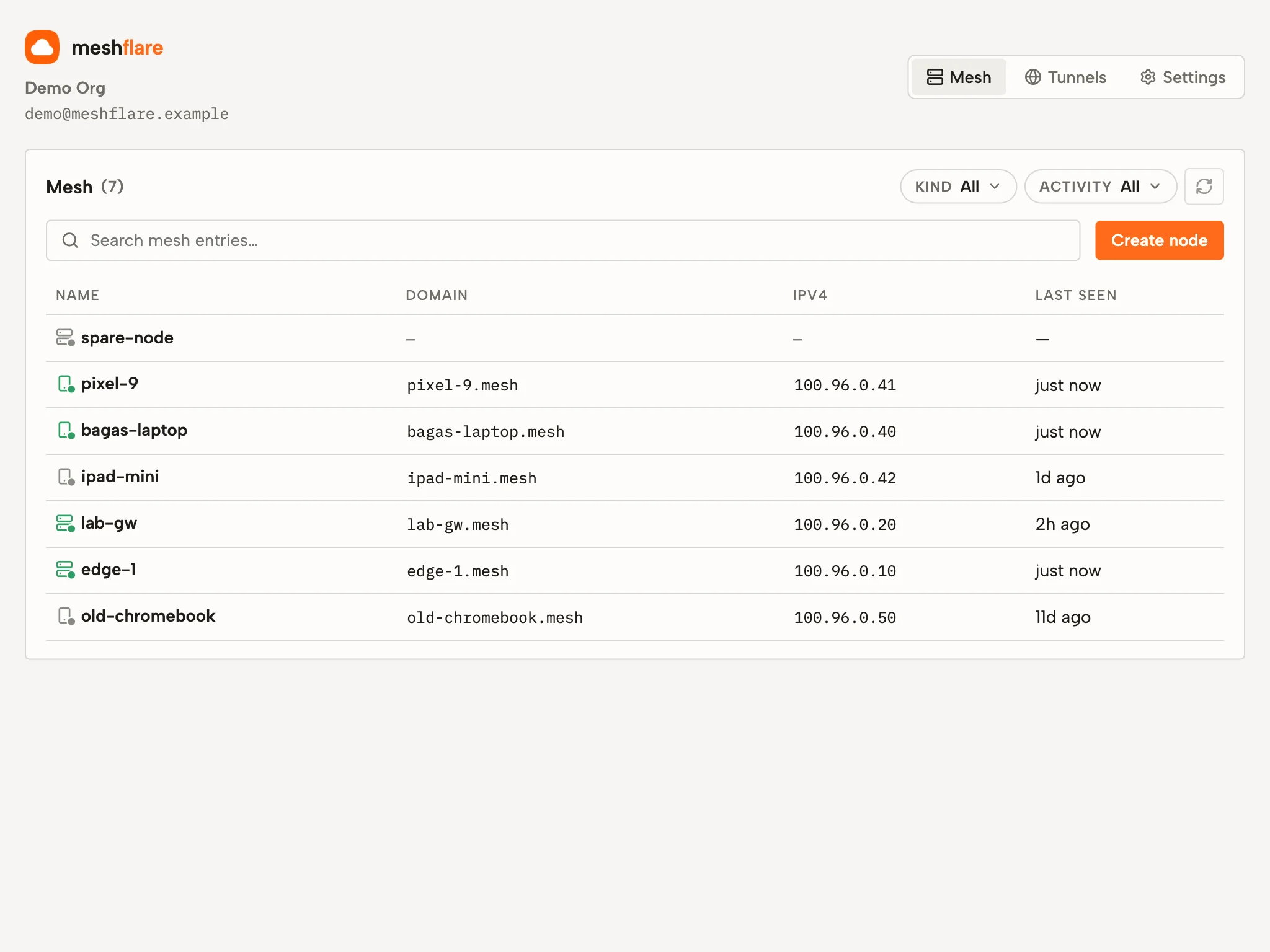Click the Name column header
Image resolution: width=1270 pixels, height=952 pixels.
(78, 296)
